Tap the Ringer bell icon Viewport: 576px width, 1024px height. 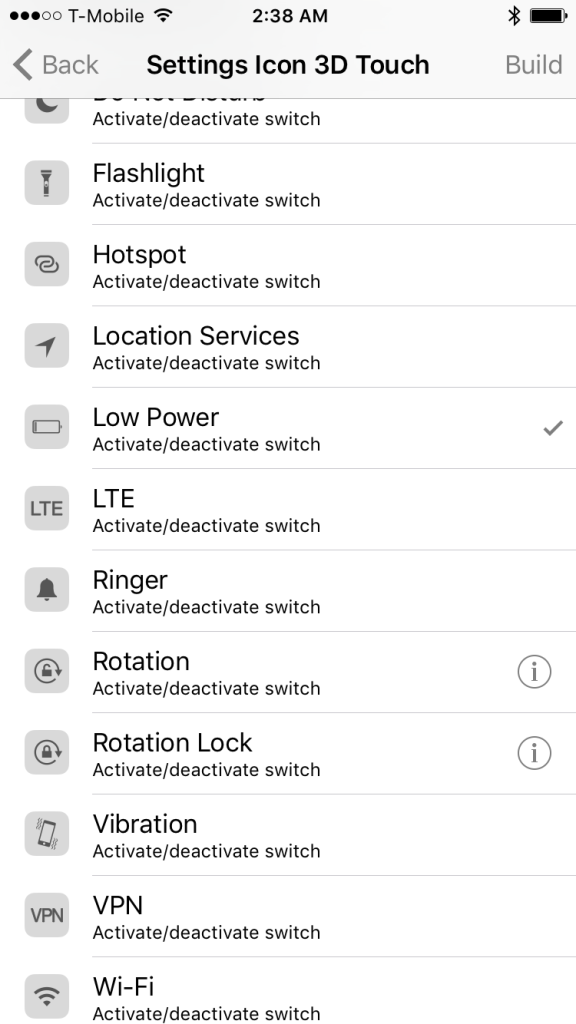pyautogui.click(x=46, y=590)
